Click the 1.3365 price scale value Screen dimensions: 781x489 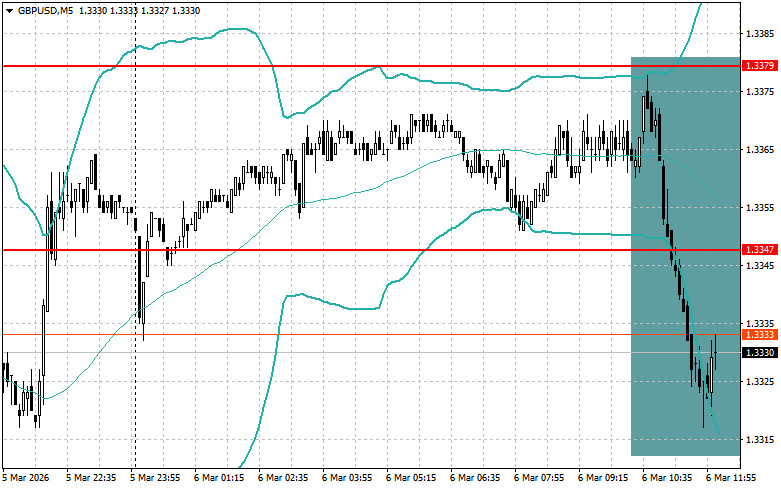click(x=760, y=149)
